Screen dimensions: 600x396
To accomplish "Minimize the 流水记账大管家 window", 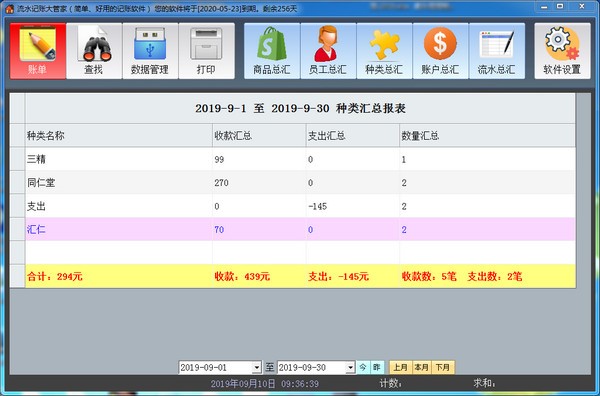I will pos(545,7).
